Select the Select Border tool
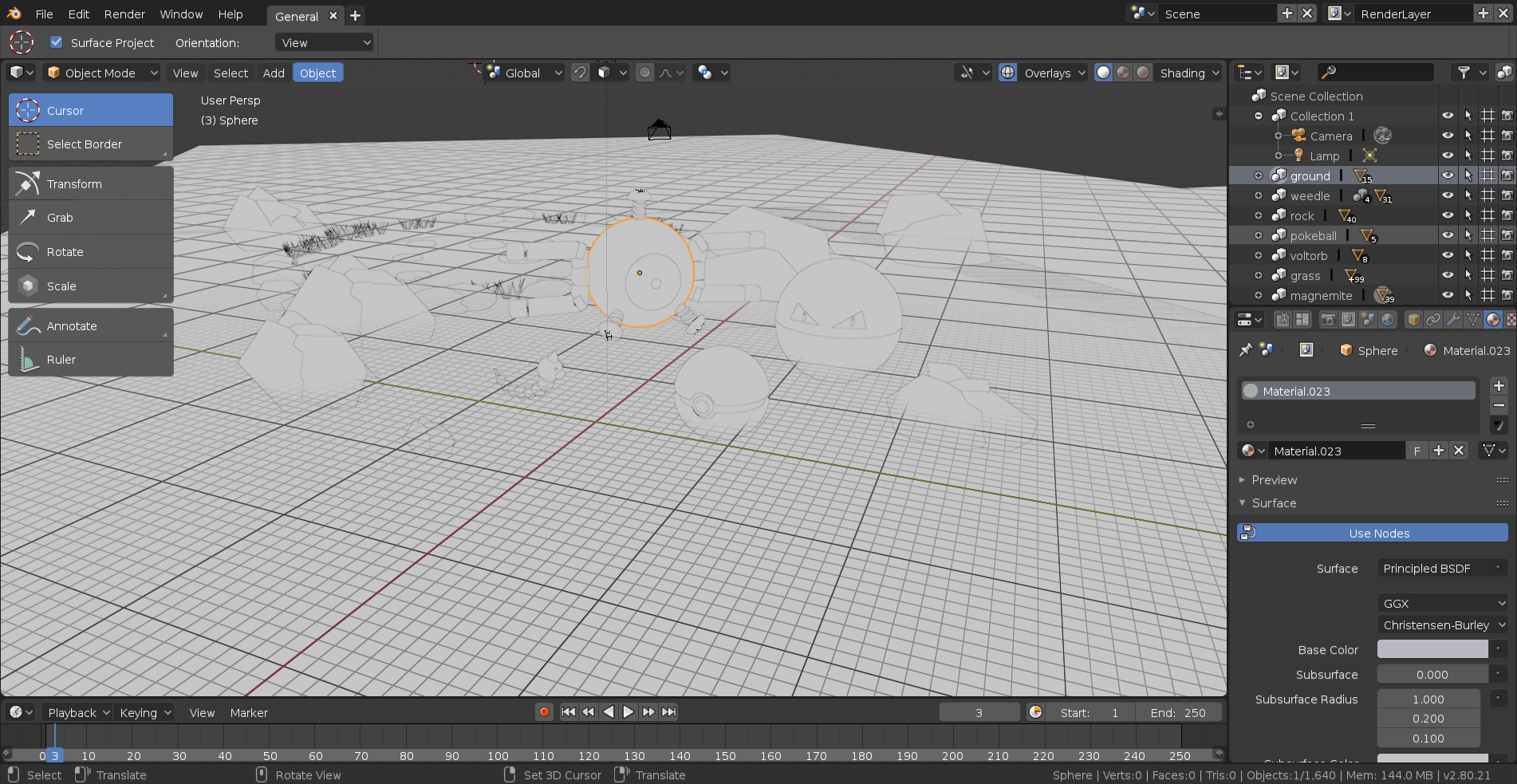The height and width of the screenshot is (784, 1517). [91, 144]
